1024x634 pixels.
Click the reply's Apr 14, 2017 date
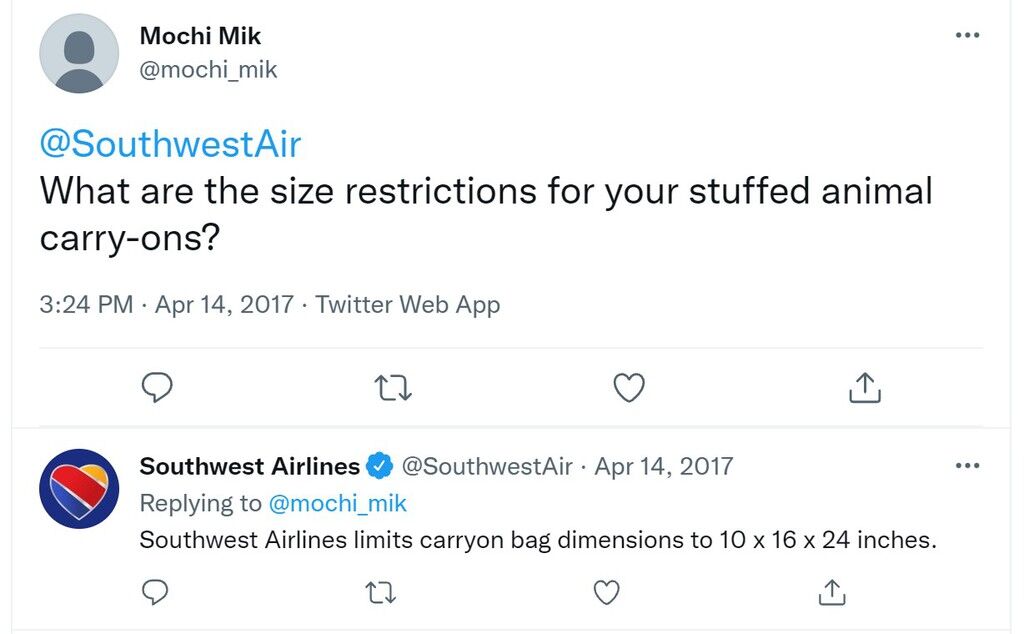(x=664, y=466)
